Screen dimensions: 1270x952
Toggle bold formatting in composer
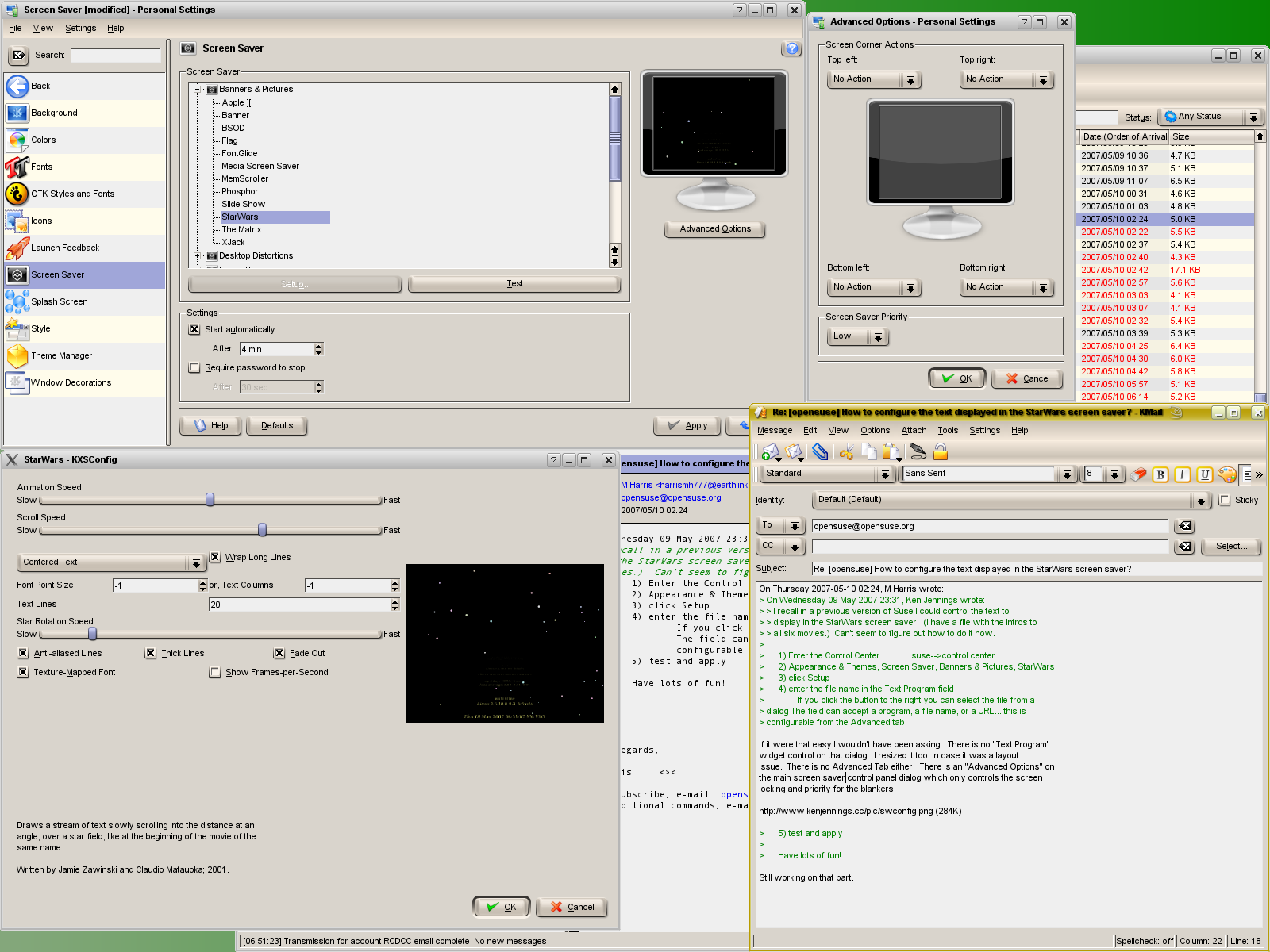coord(1160,474)
